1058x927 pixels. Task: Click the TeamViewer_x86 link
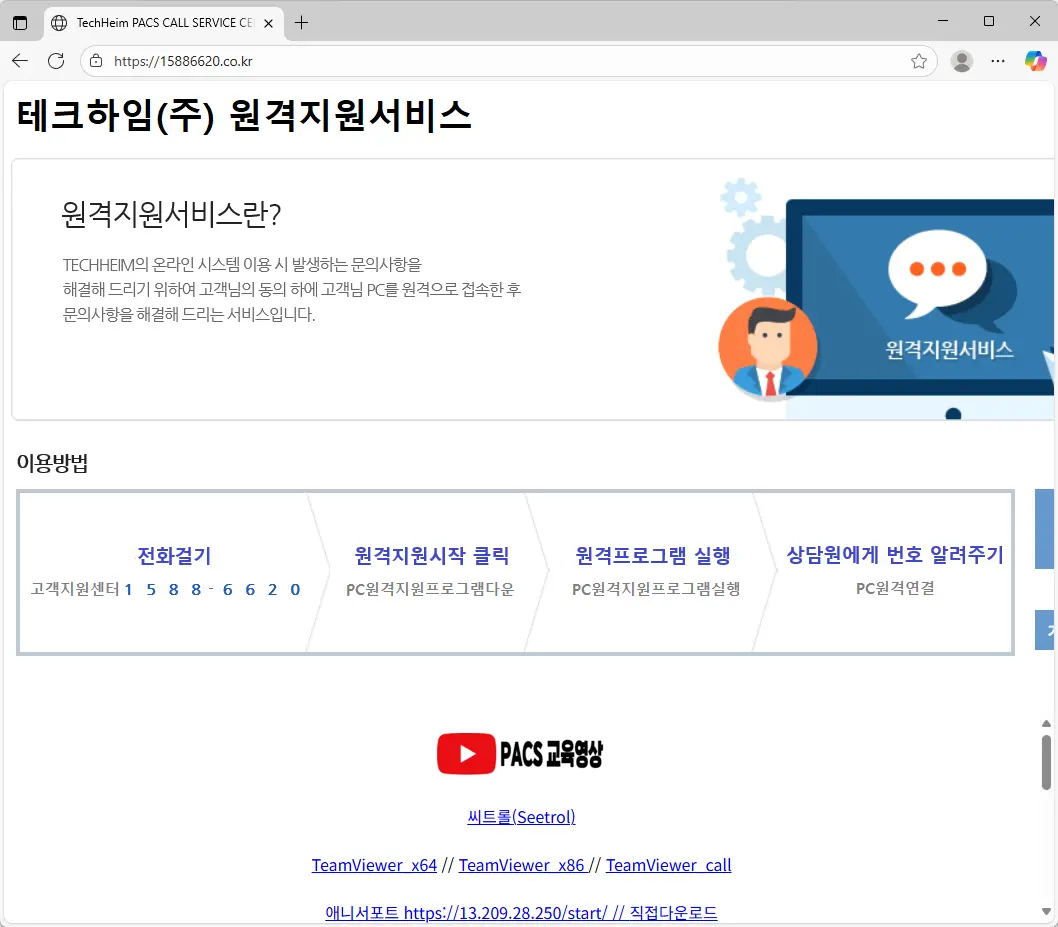tap(522, 865)
